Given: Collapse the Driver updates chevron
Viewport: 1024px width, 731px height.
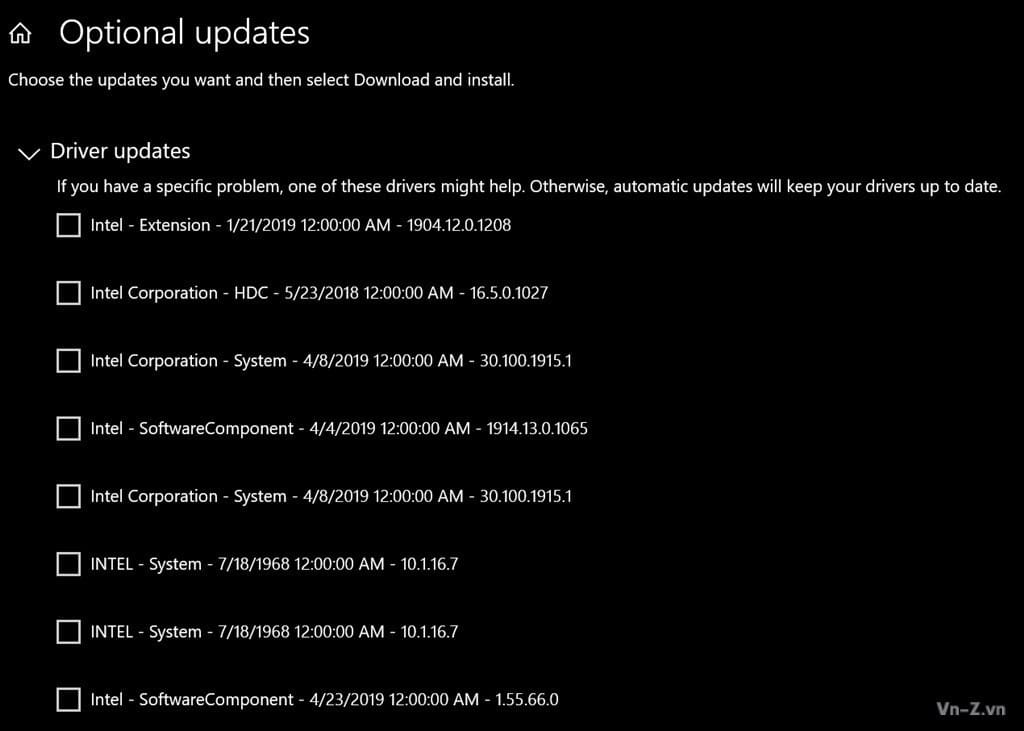Looking at the screenshot, I should point(29,153).
